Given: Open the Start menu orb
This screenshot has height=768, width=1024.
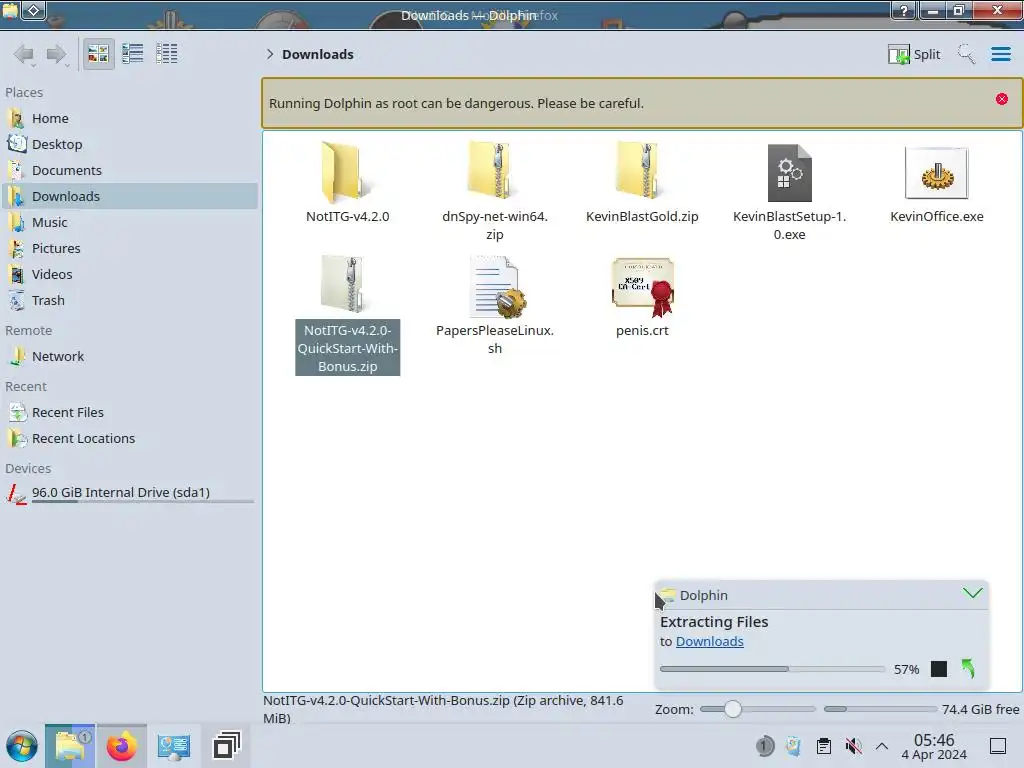Looking at the screenshot, I should tap(22, 746).
